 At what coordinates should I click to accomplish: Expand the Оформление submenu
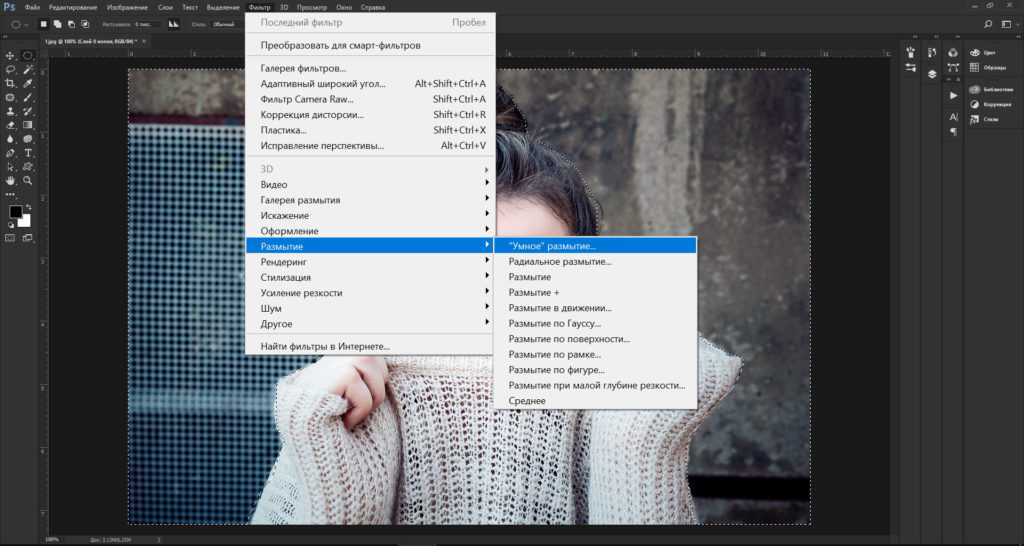pos(370,231)
